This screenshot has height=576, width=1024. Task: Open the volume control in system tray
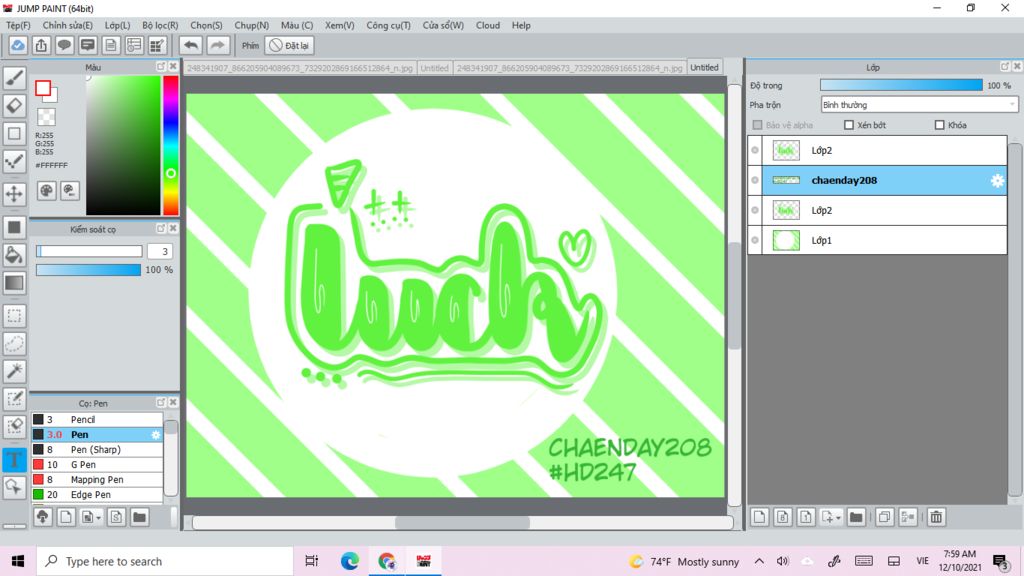(x=782, y=561)
